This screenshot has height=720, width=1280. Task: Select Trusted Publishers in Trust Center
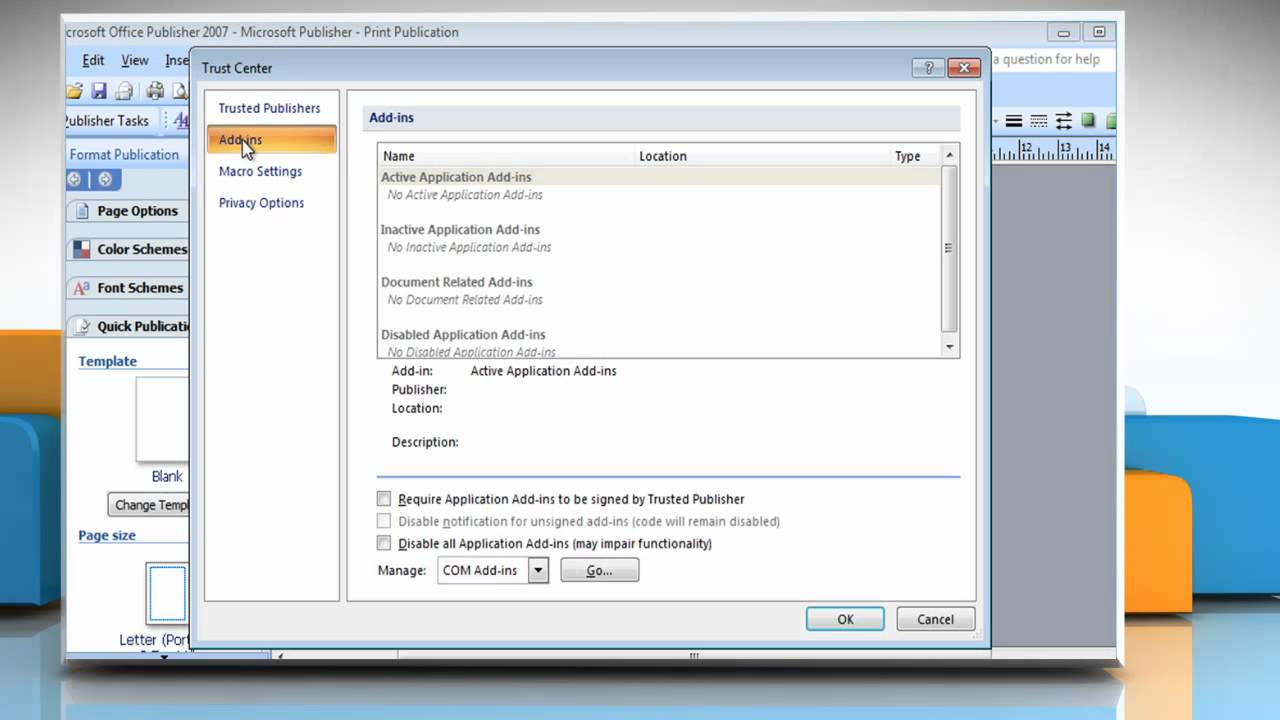pos(270,108)
